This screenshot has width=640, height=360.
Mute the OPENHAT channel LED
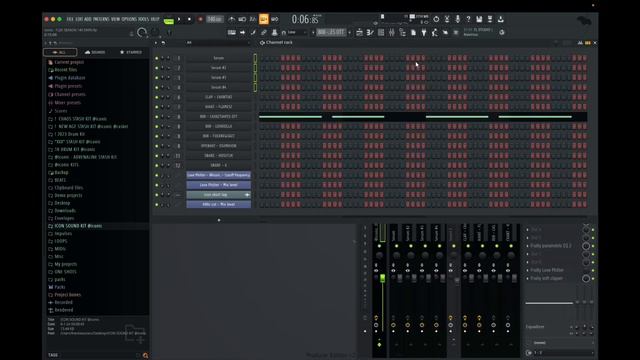tap(157, 146)
